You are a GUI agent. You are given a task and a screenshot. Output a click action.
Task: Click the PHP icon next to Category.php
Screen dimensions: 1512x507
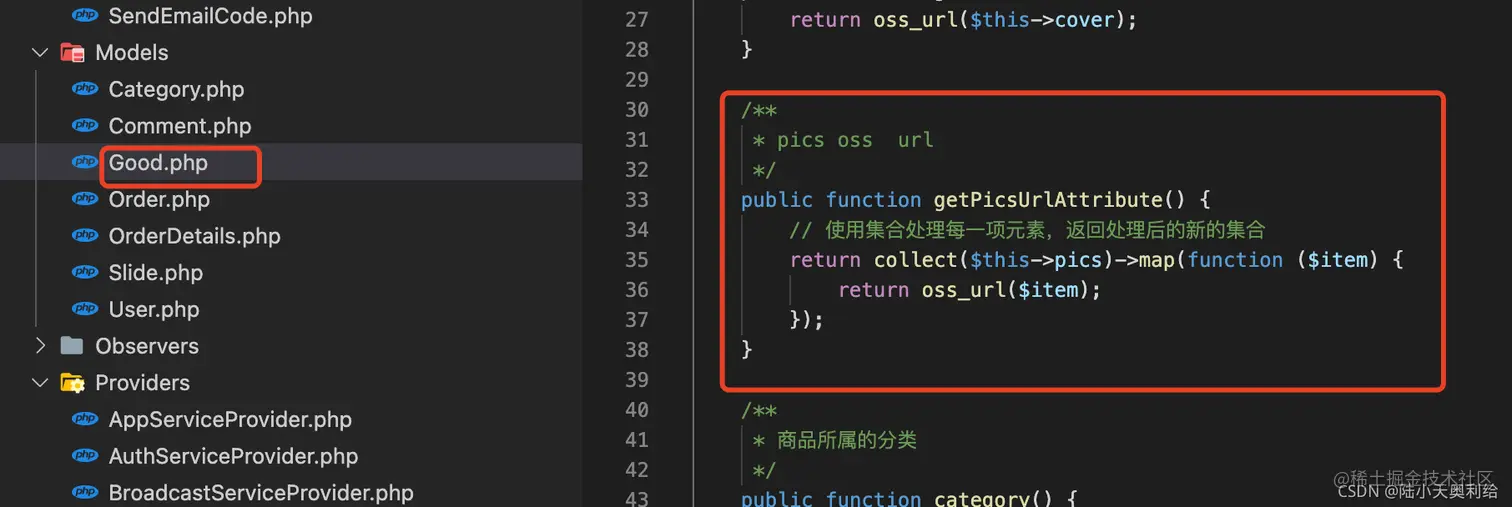85,89
